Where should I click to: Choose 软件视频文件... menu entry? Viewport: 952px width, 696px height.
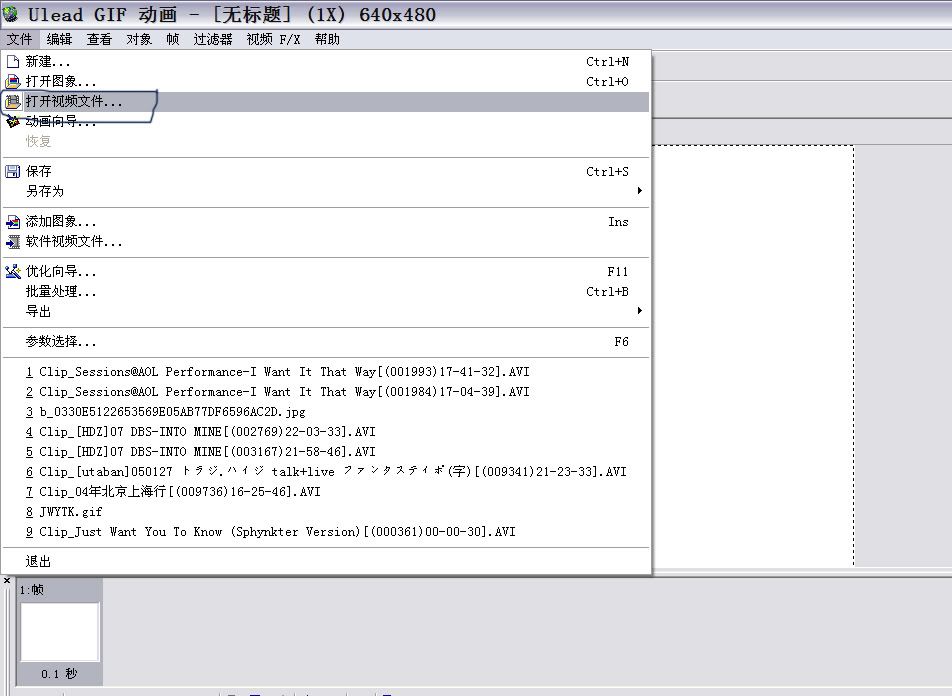(326, 242)
